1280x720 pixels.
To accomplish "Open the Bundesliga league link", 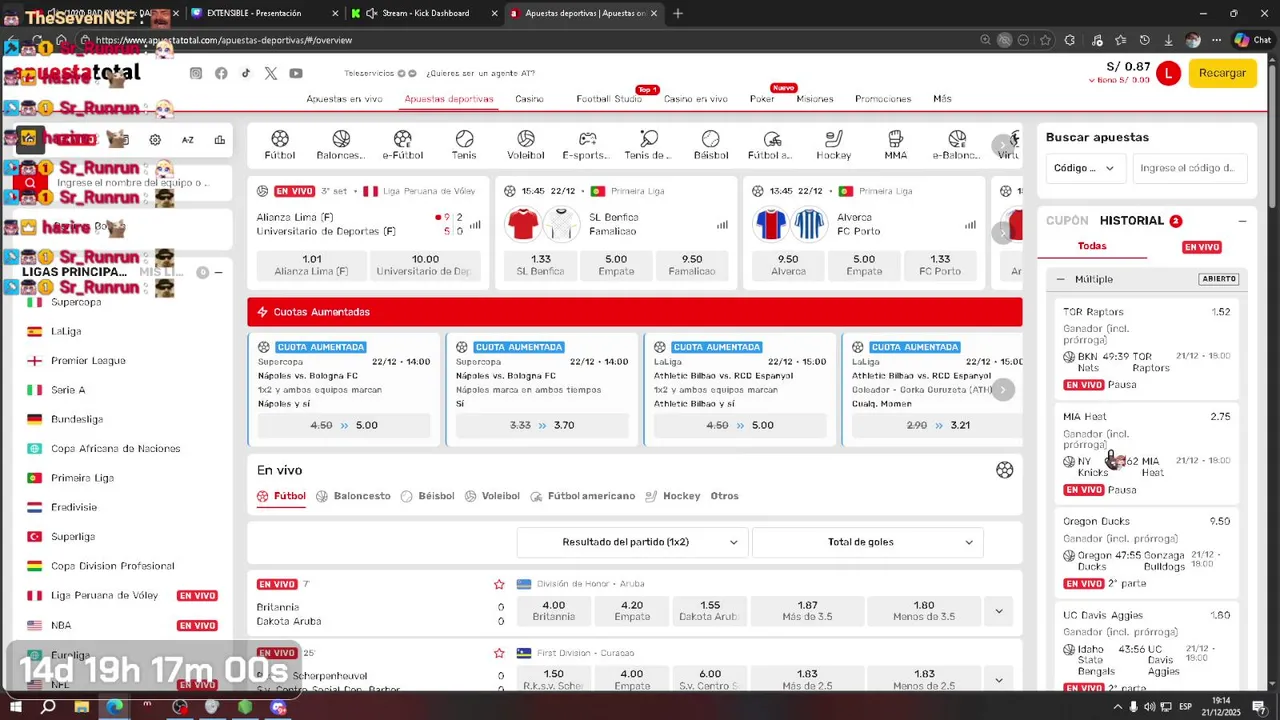I will click(x=77, y=419).
